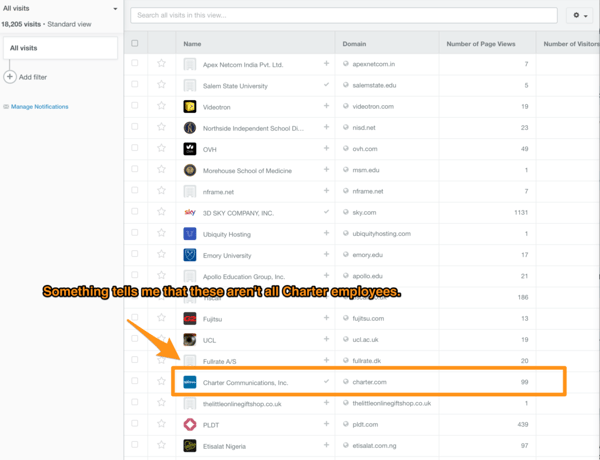Click the fujitsu.com domain cell
600x460 pixels.
pos(368,318)
